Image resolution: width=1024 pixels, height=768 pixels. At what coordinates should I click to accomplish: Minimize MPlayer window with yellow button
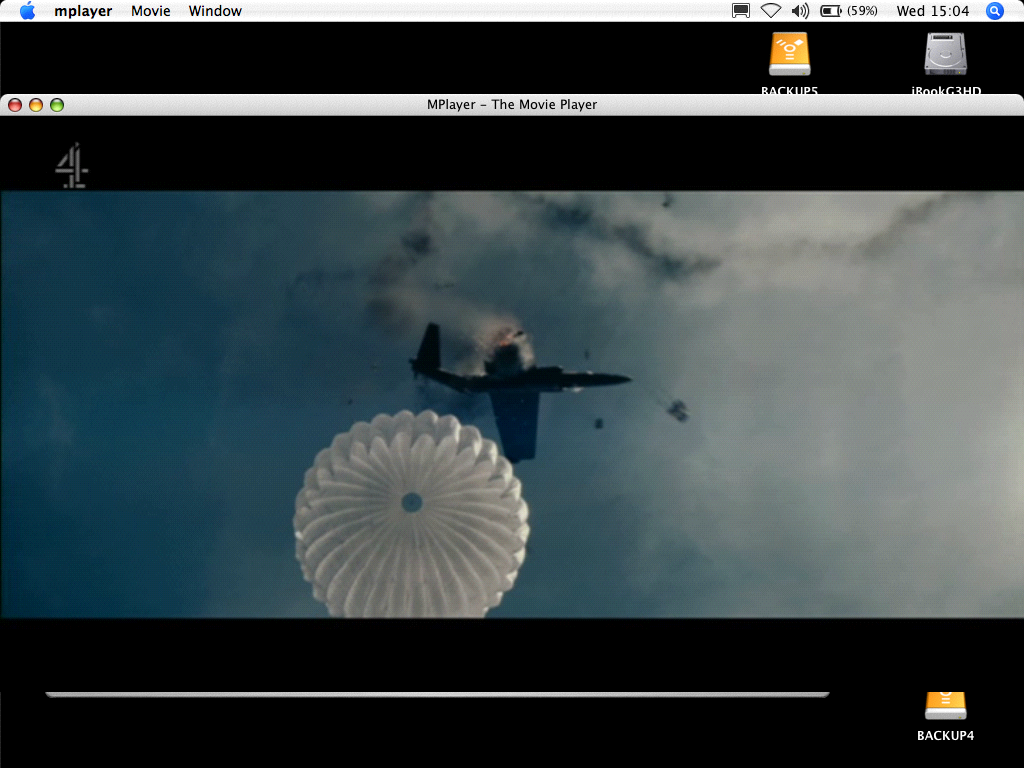pos(36,104)
